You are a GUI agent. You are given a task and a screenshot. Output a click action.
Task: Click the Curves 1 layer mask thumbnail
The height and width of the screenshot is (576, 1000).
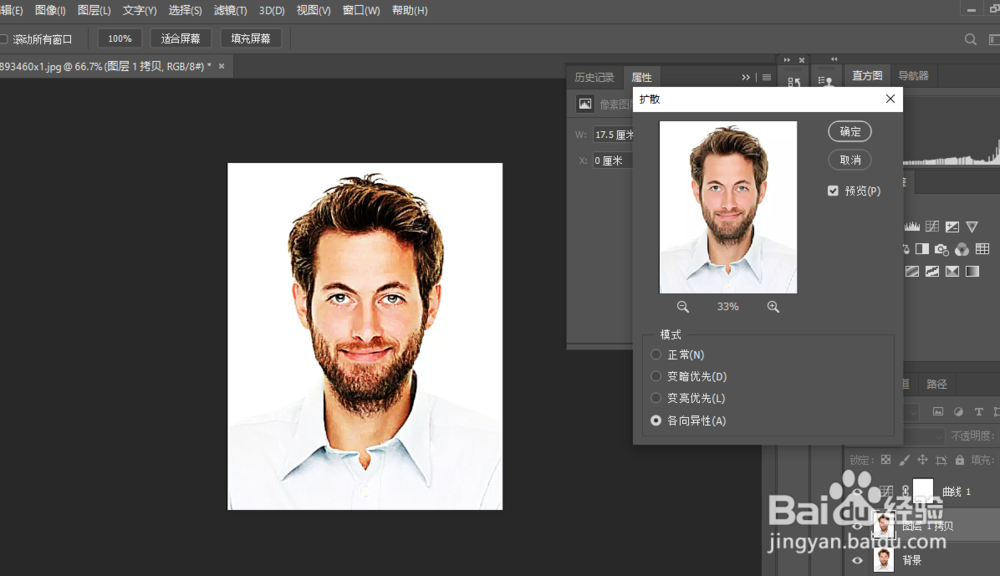click(x=923, y=490)
